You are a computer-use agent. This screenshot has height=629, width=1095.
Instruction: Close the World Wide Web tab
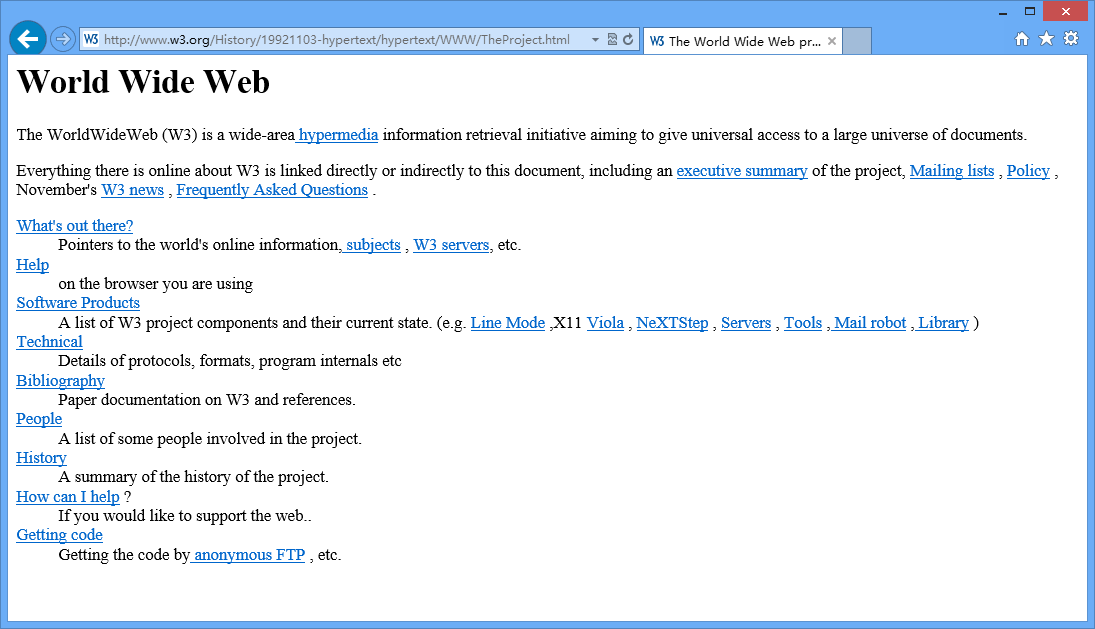pos(832,41)
